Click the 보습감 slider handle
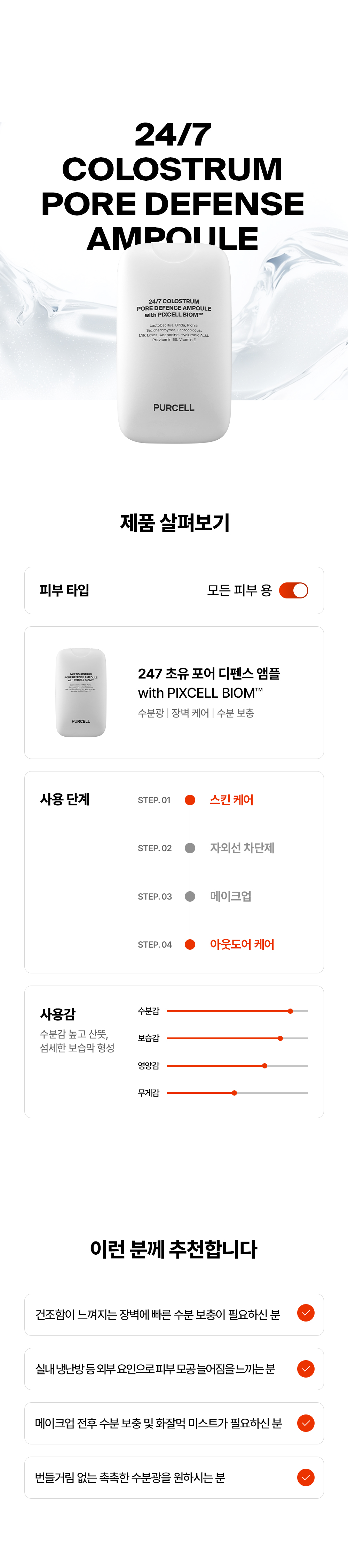This screenshot has height=1568, width=348. point(280,1038)
